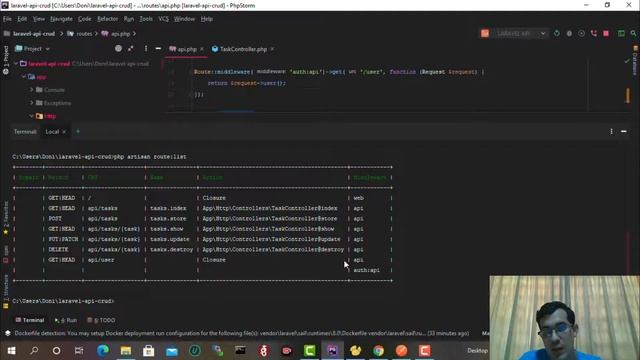Hide the terminal panel with minimize icon
This screenshot has height=360, width=640.
pos(623,131)
